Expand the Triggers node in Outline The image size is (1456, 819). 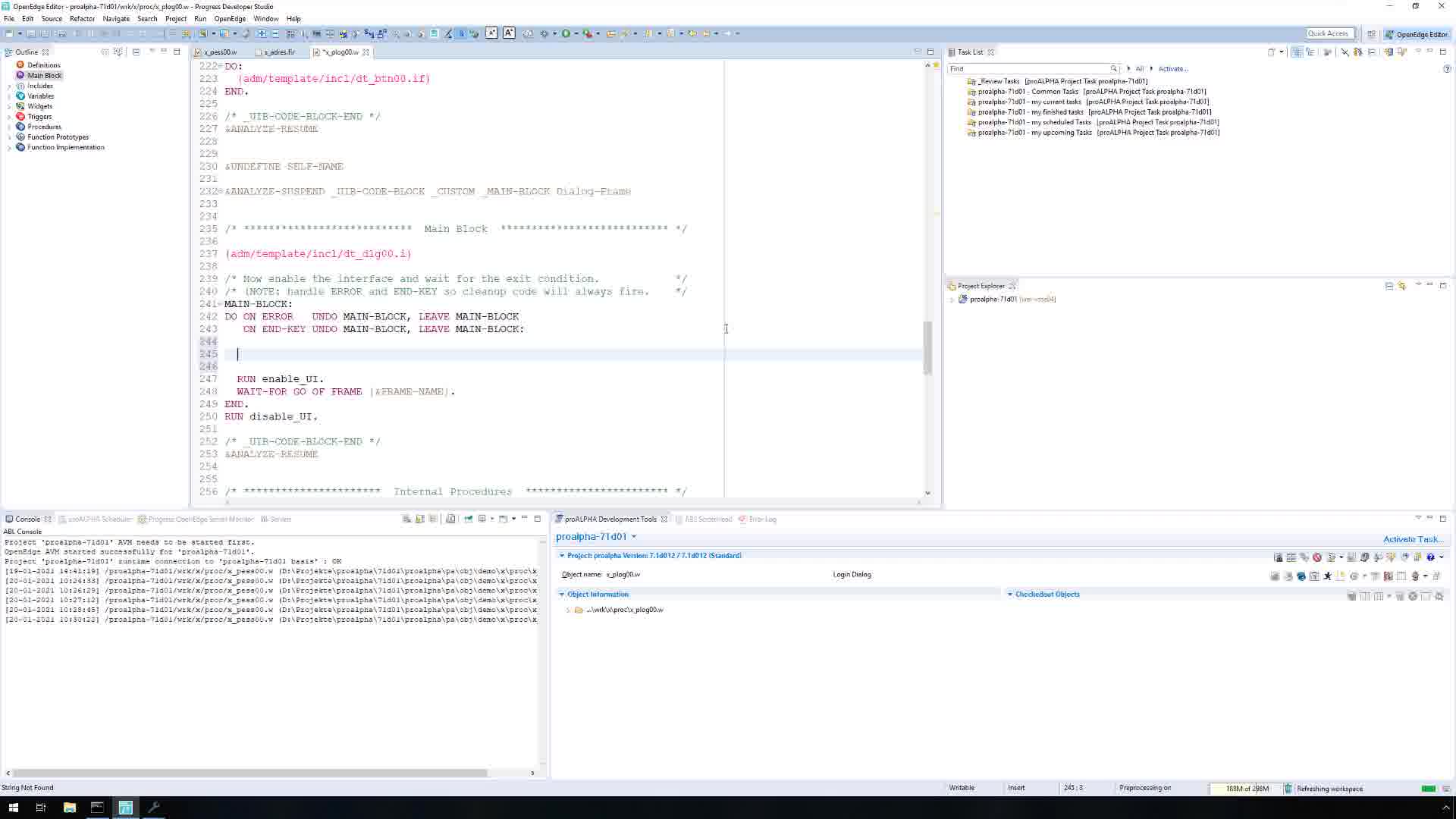click(x=9, y=117)
